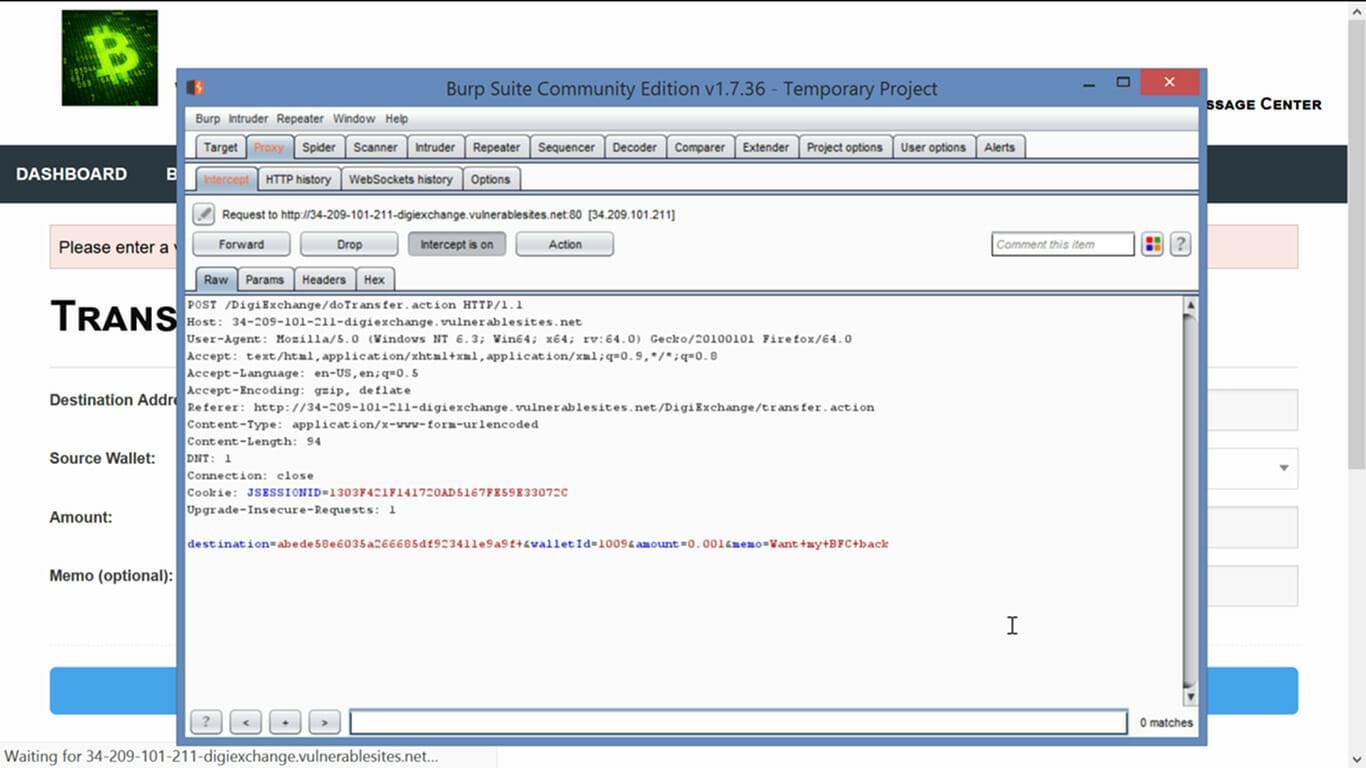This screenshot has height=768, width=1366.
Task: Toggle the Intercept is on button
Action: click(x=457, y=244)
